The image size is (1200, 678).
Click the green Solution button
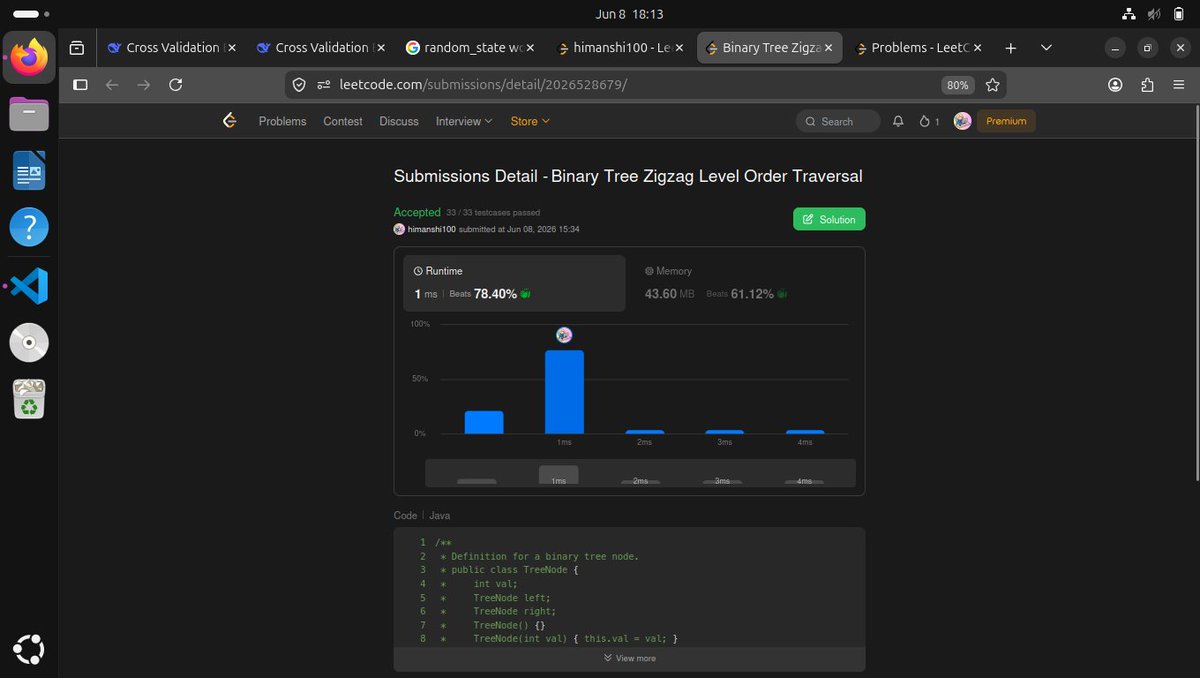(829, 220)
